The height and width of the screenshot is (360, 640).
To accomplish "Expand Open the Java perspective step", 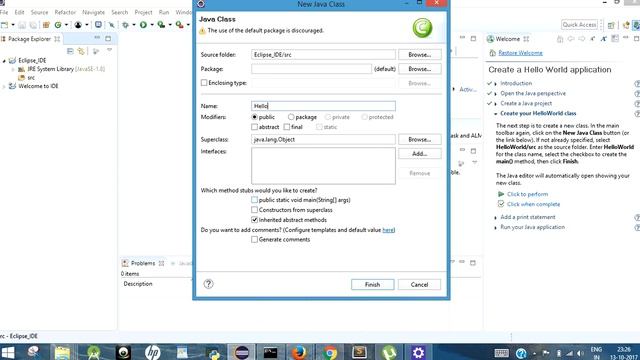I will (496, 93).
